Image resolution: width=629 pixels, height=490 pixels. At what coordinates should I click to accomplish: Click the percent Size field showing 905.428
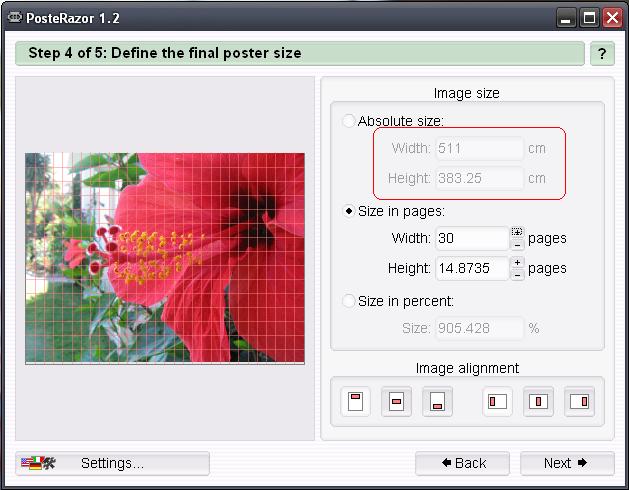pyautogui.click(x=479, y=328)
